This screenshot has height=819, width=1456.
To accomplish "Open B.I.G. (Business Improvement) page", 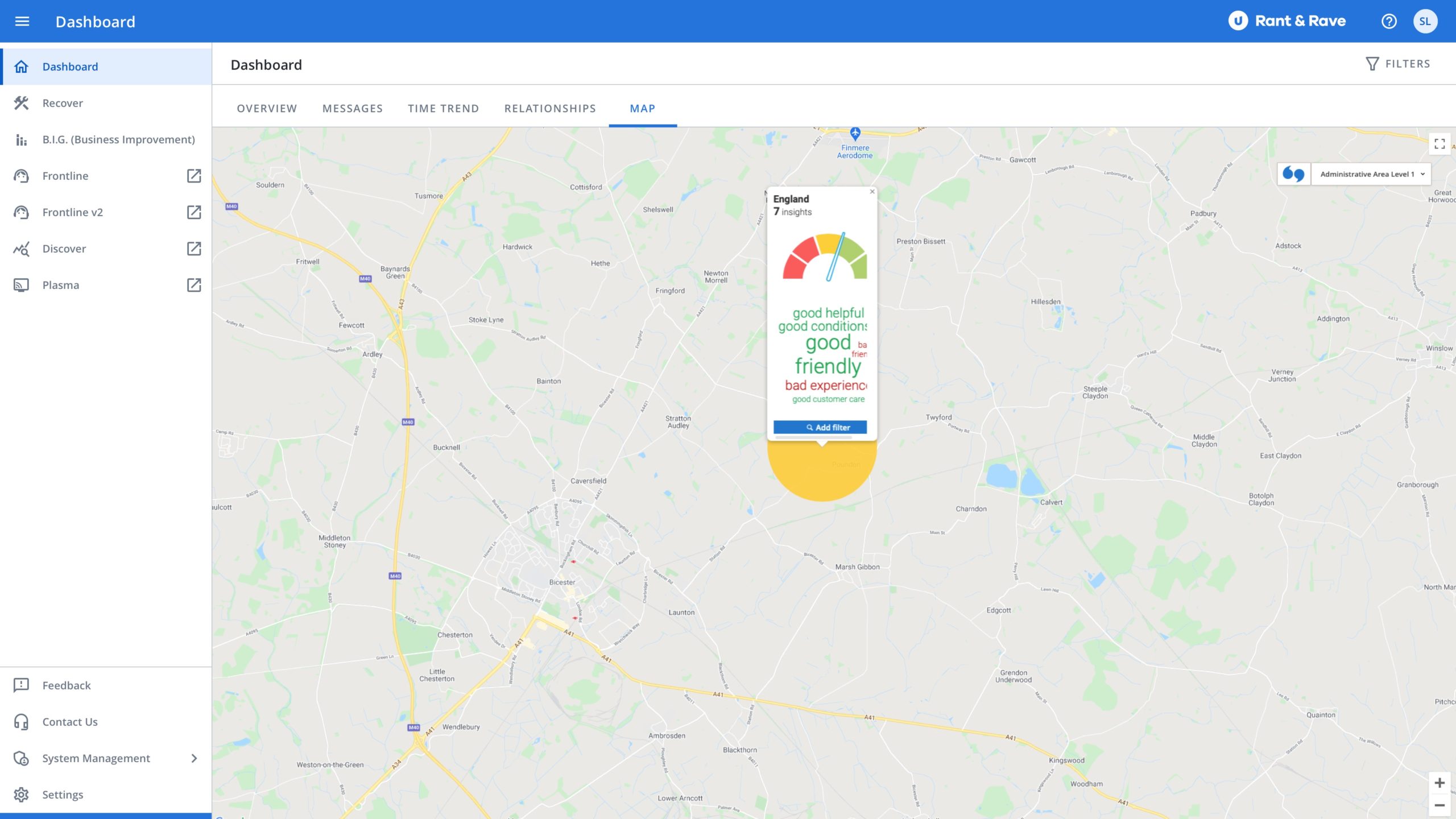I will tap(106, 139).
